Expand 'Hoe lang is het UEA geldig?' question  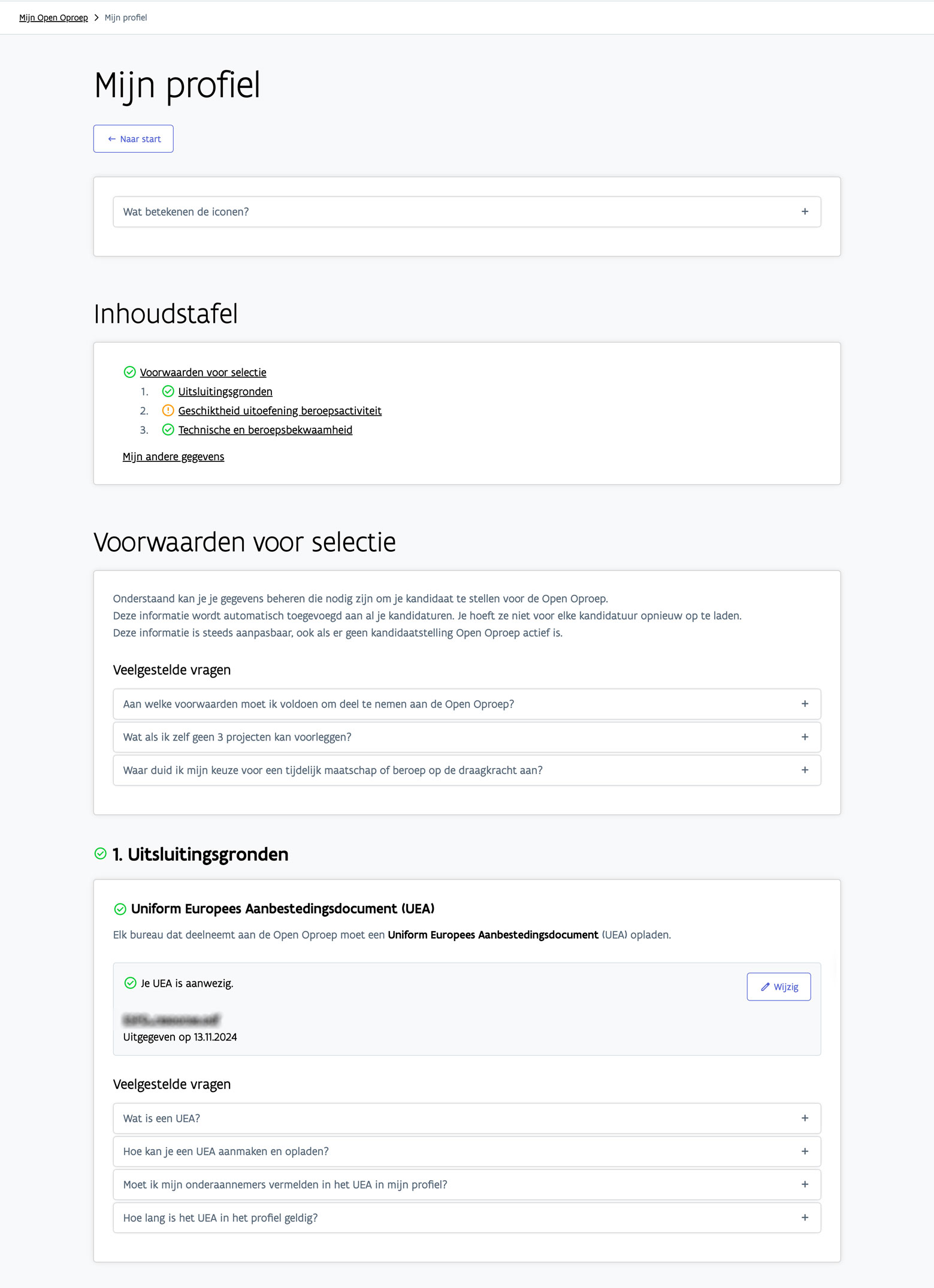pos(467,1218)
